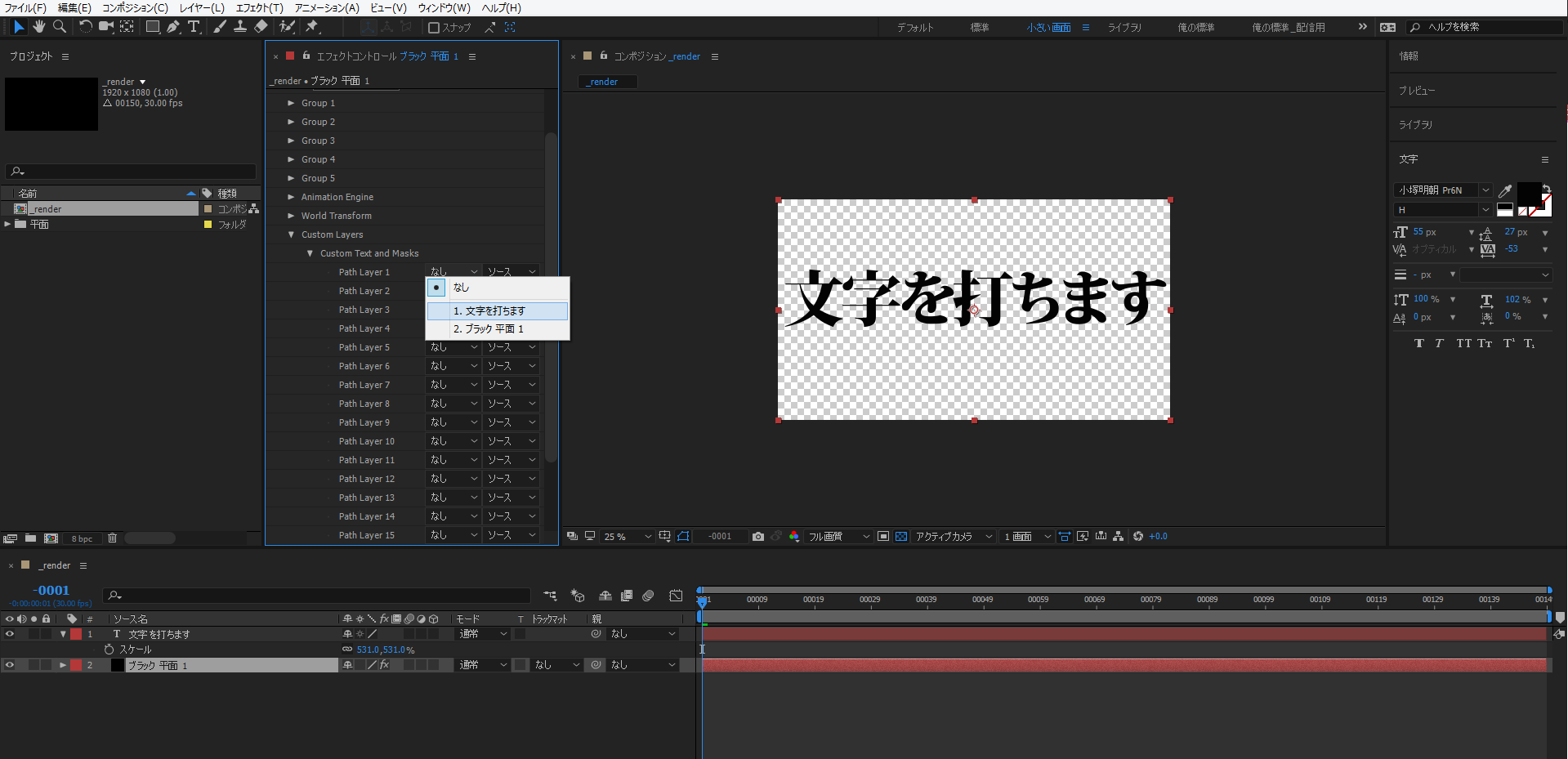
Task: Click the 小さい画面 workspace label
Action: pos(1048,27)
